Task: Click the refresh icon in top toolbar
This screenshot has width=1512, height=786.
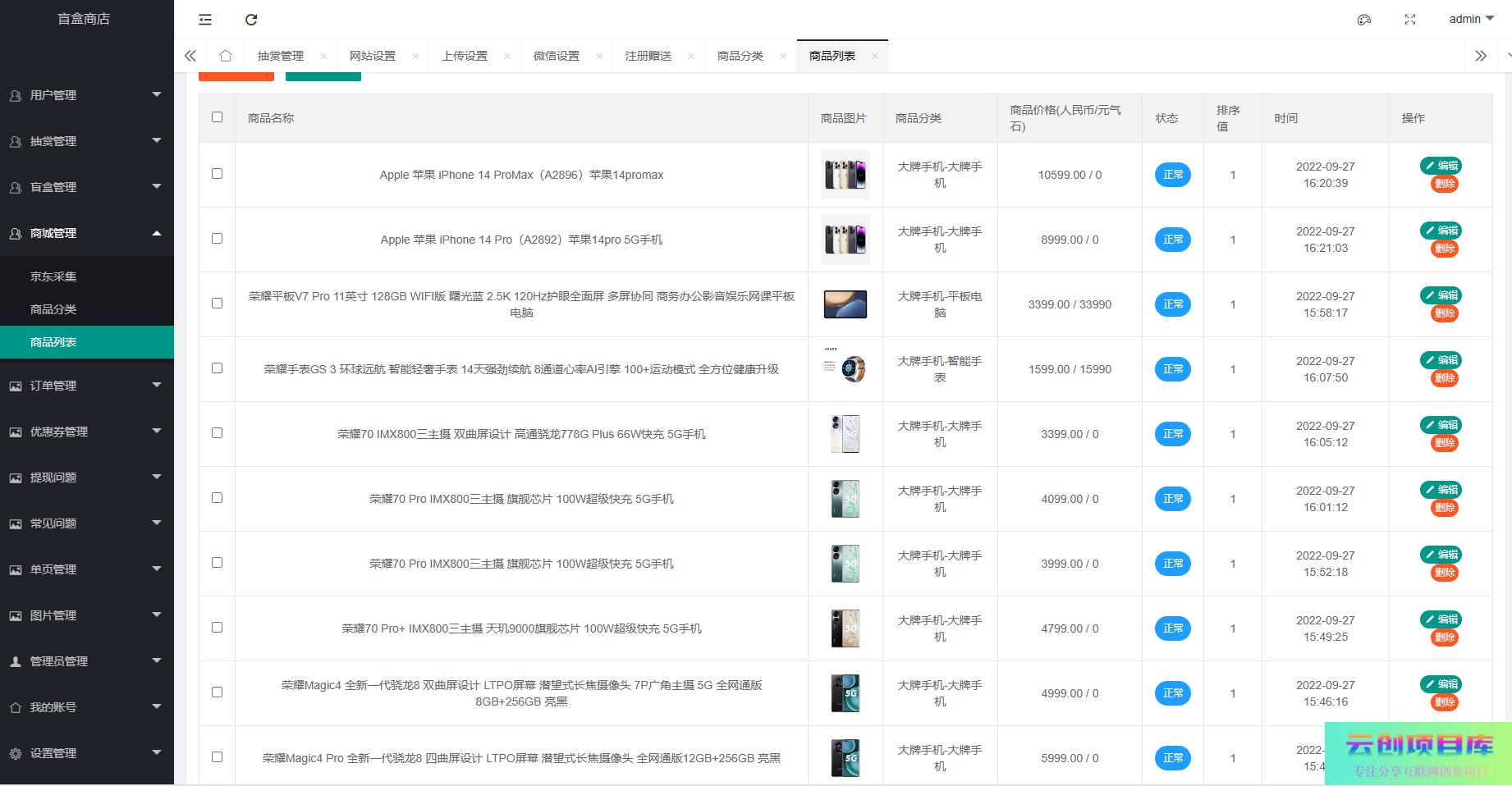Action: pyautogui.click(x=251, y=20)
